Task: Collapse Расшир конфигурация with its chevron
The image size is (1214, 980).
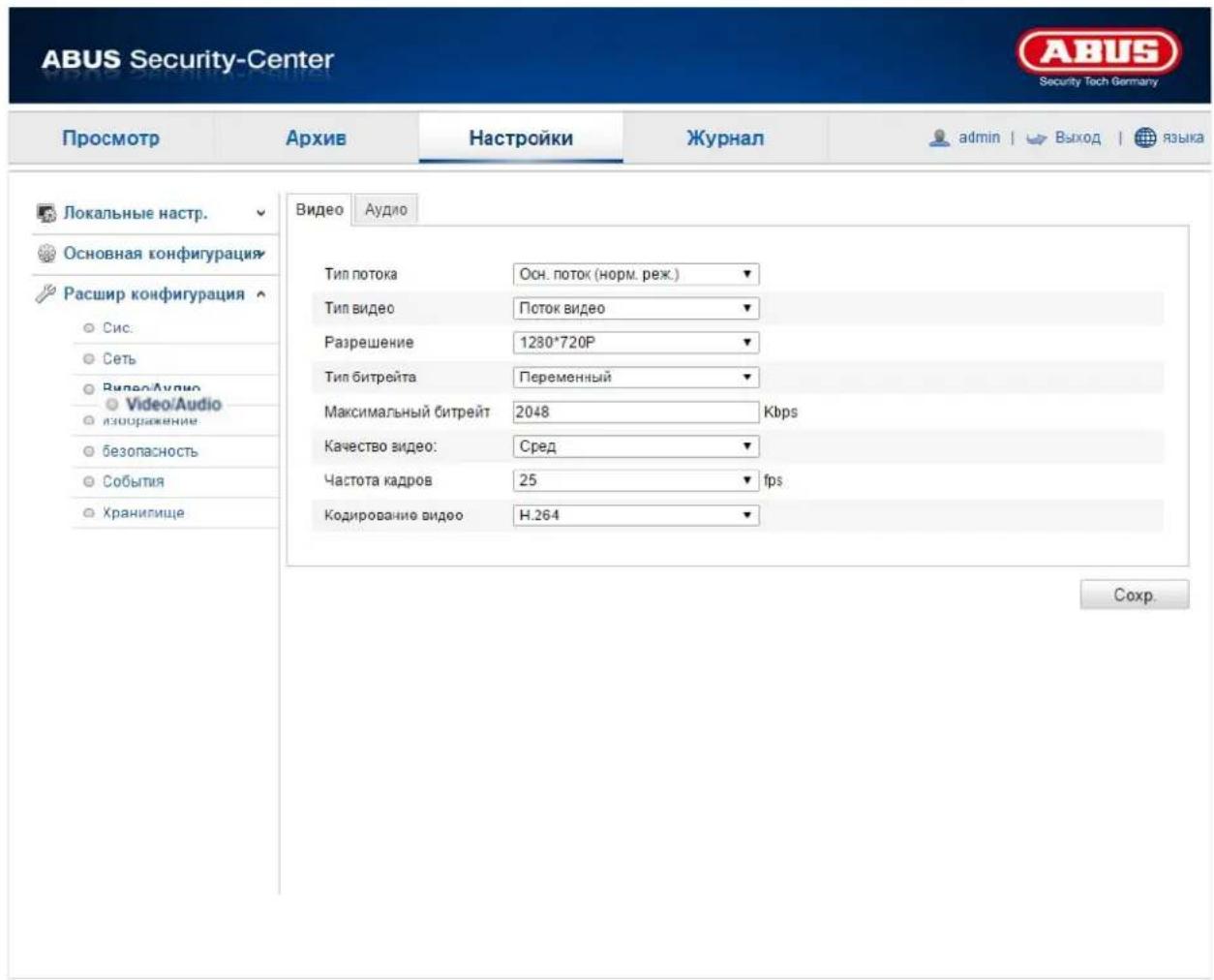Action: point(260,294)
